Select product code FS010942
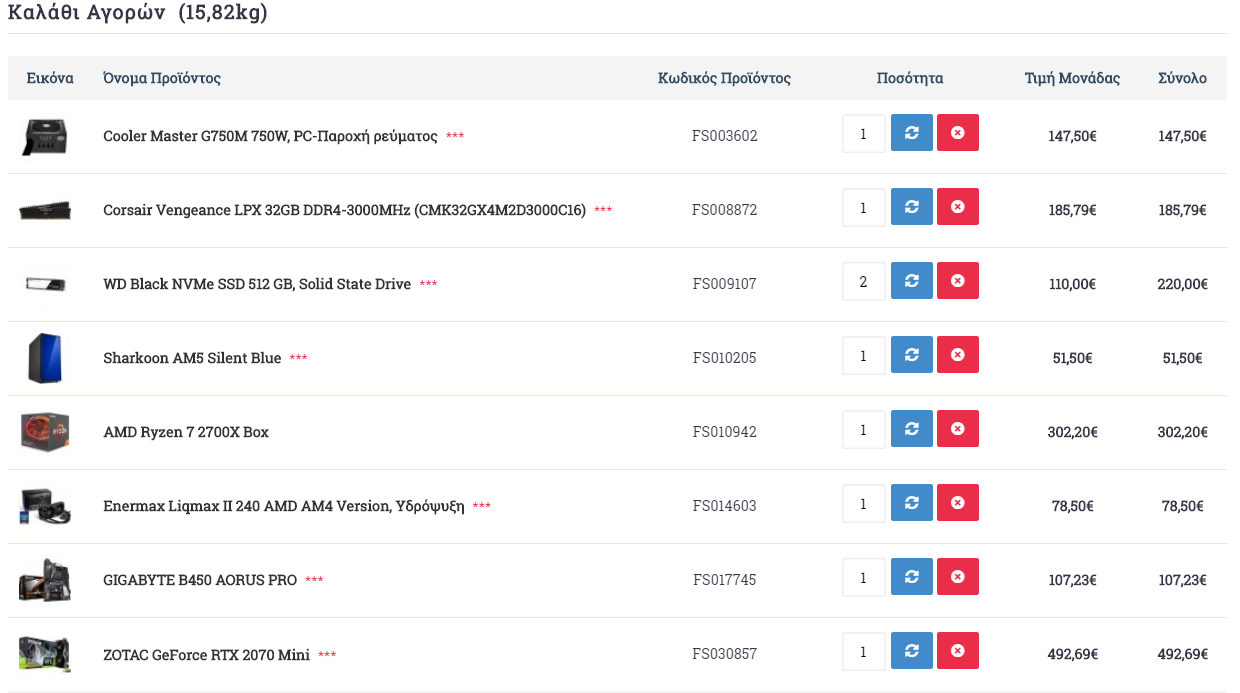The height and width of the screenshot is (693, 1240). (x=725, y=432)
